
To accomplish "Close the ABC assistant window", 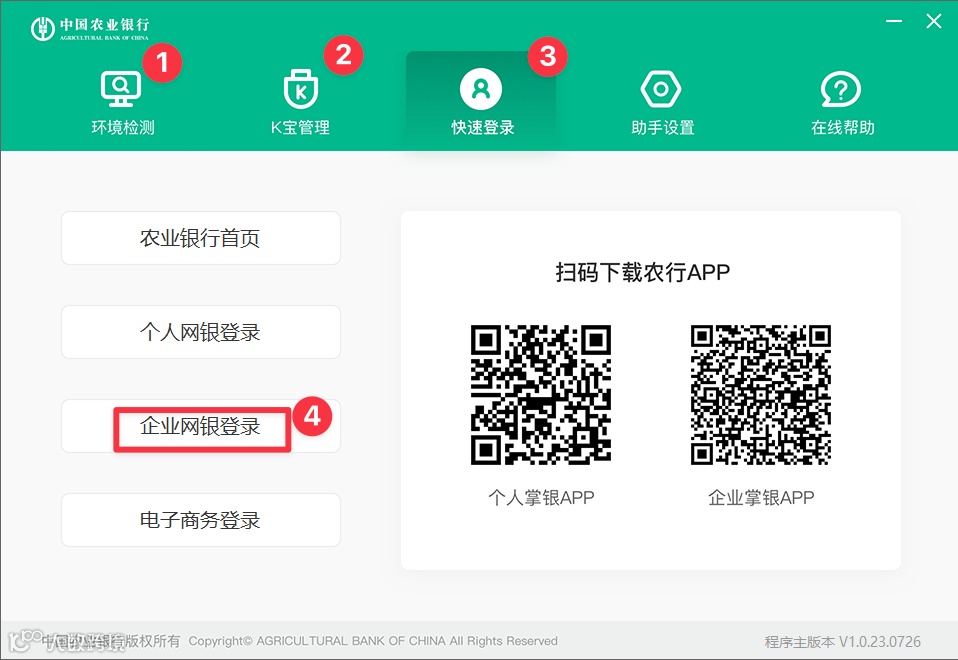I will tap(934, 21).
